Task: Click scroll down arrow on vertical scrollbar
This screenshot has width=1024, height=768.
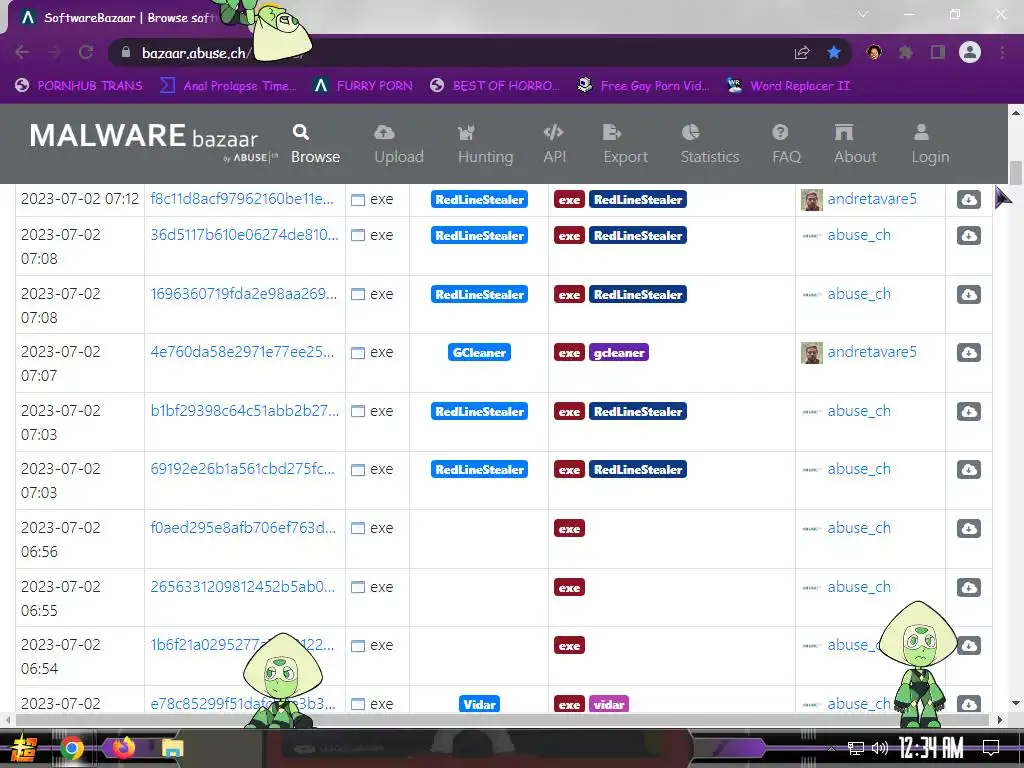Action: (x=1016, y=703)
